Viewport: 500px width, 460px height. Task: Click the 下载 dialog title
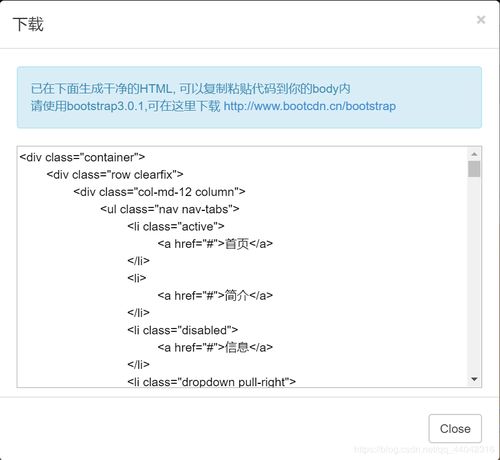[x=28, y=24]
